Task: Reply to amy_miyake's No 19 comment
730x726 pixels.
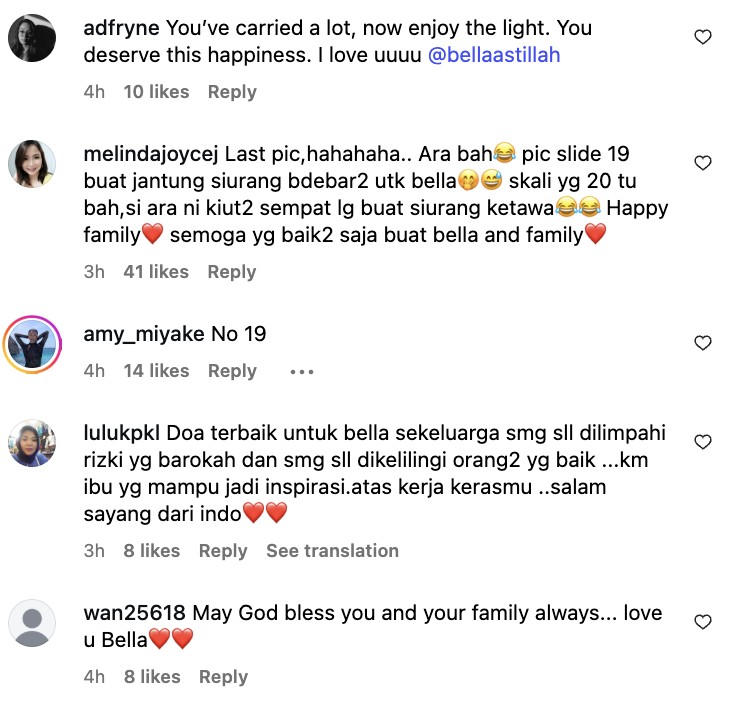Action: [232, 371]
